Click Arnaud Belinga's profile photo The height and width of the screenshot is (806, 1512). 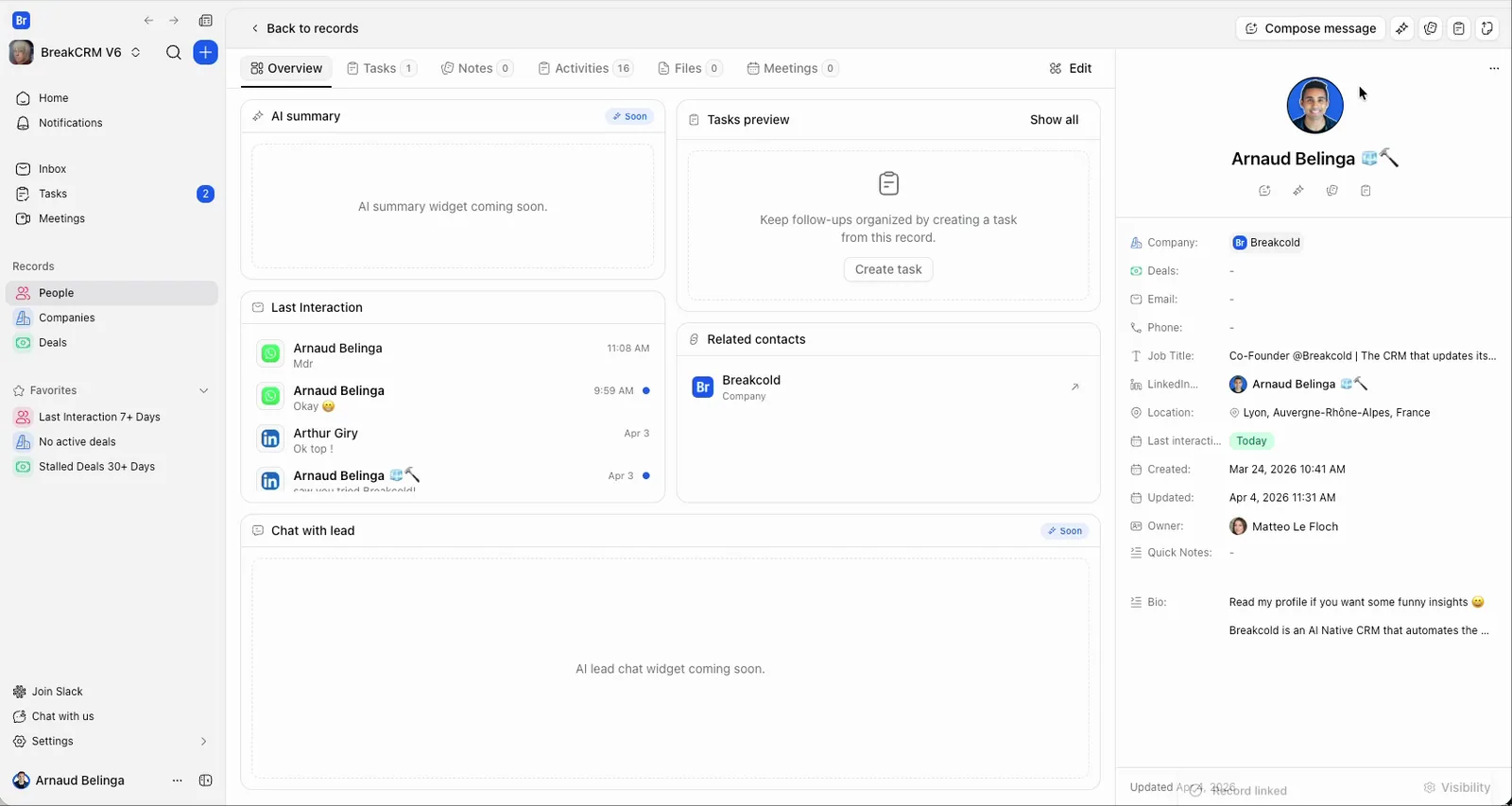pyautogui.click(x=1314, y=106)
